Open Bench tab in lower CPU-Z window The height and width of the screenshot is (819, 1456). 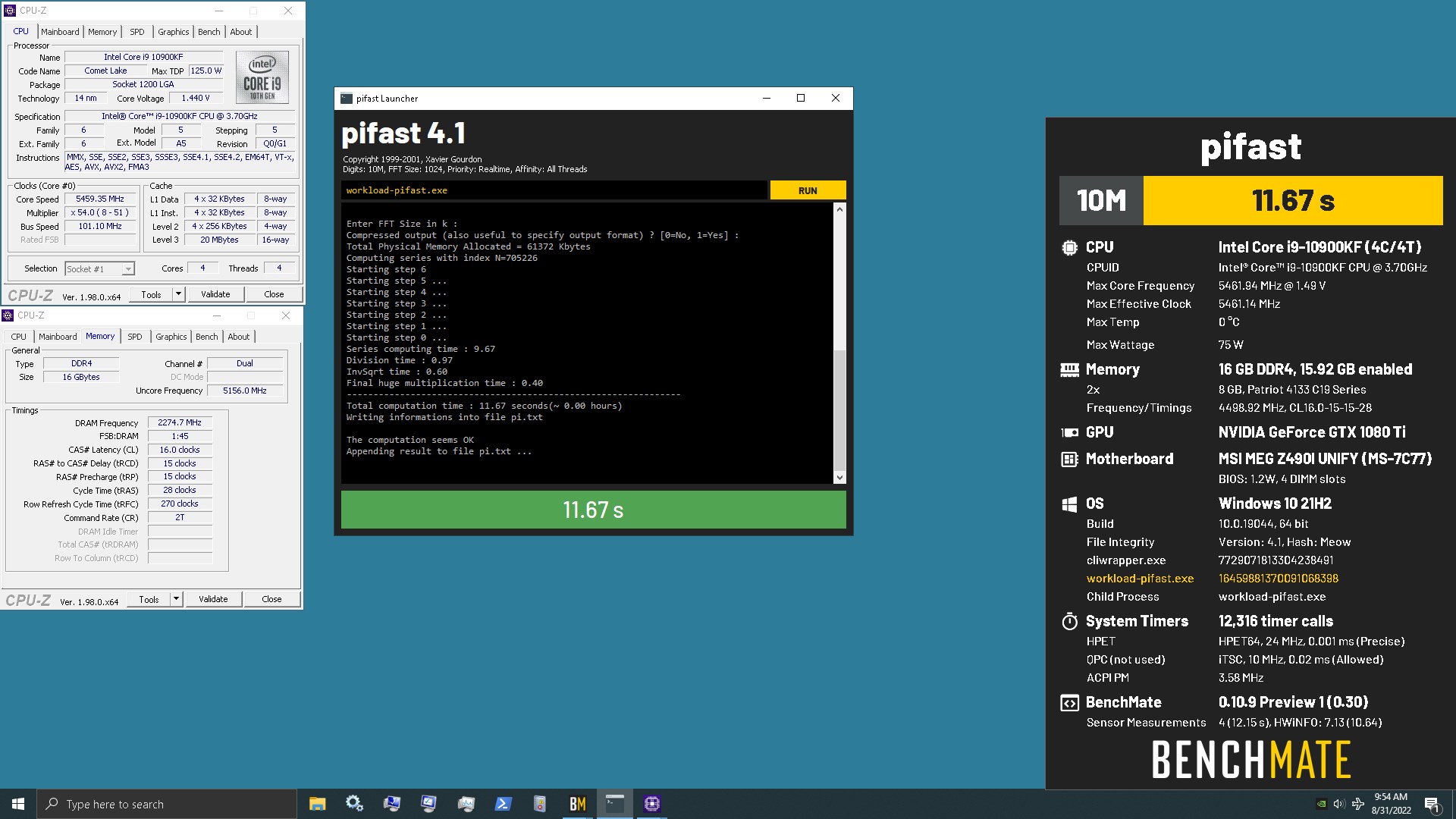click(x=207, y=337)
